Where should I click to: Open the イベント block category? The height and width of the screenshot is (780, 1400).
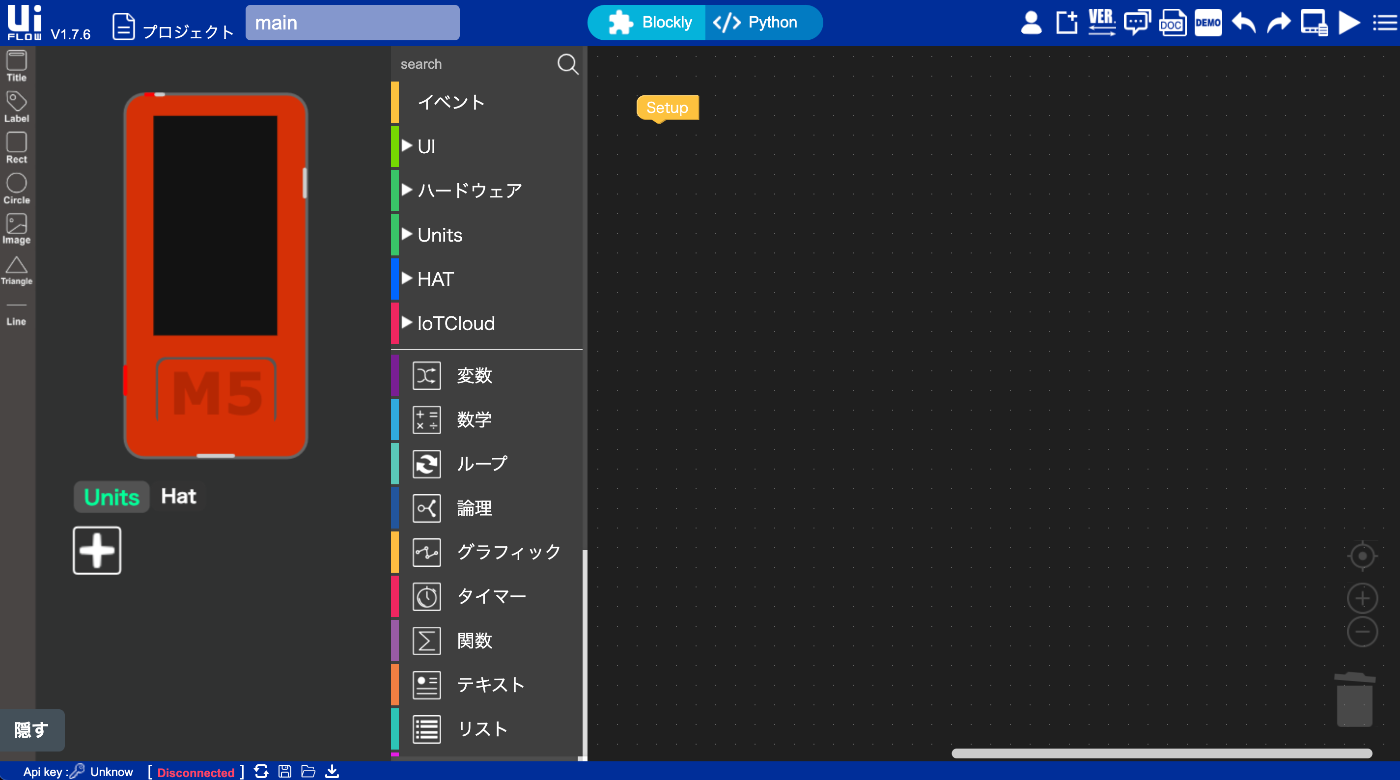pyautogui.click(x=486, y=102)
